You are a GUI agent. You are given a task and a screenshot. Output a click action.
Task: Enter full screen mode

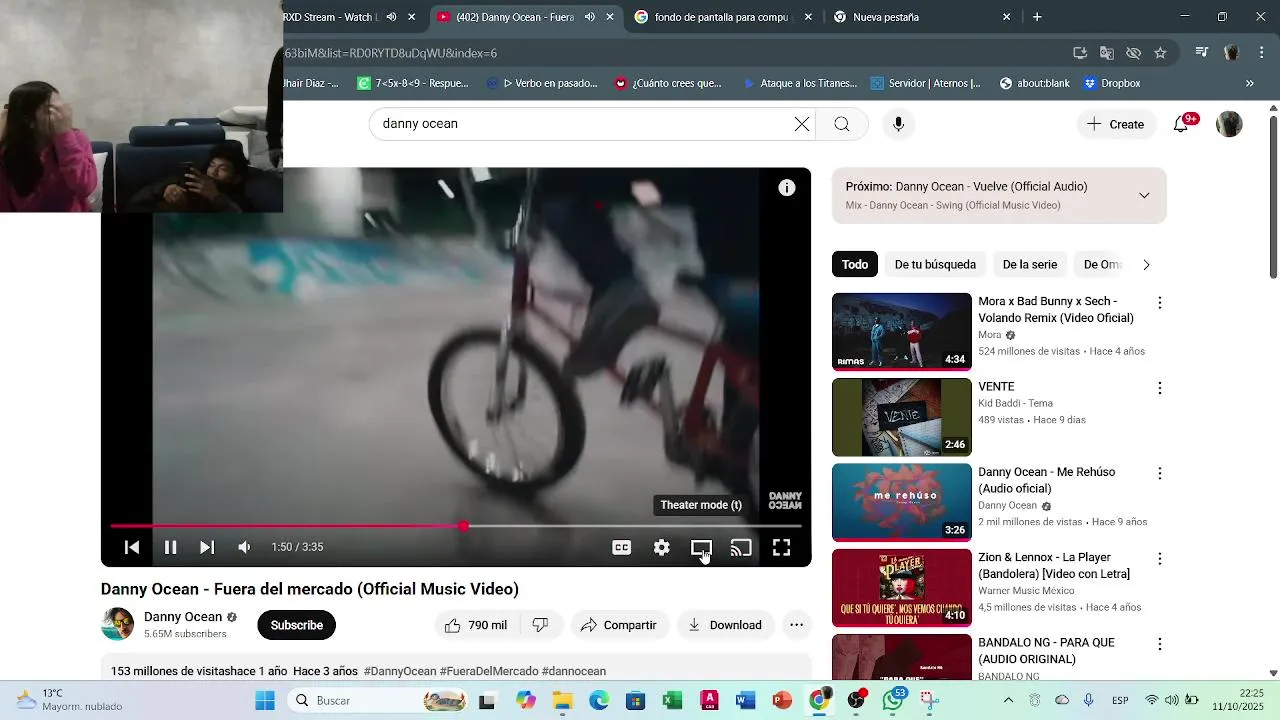(781, 547)
